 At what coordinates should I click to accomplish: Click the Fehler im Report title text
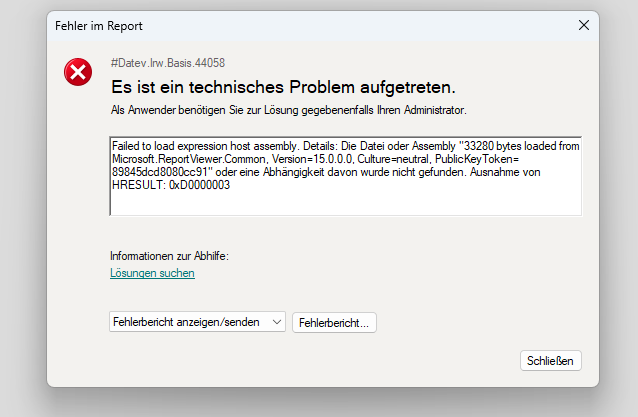99,26
